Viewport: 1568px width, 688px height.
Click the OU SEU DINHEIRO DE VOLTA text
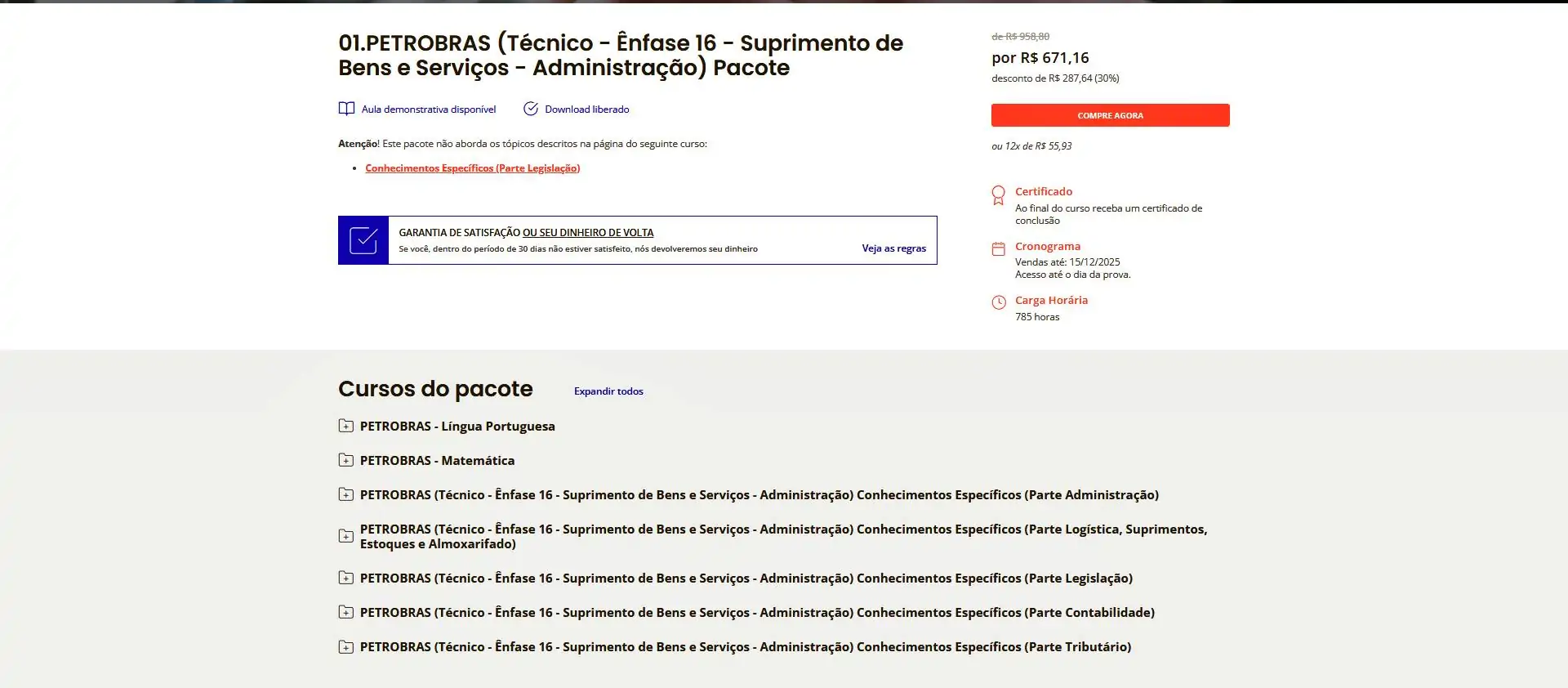(588, 233)
